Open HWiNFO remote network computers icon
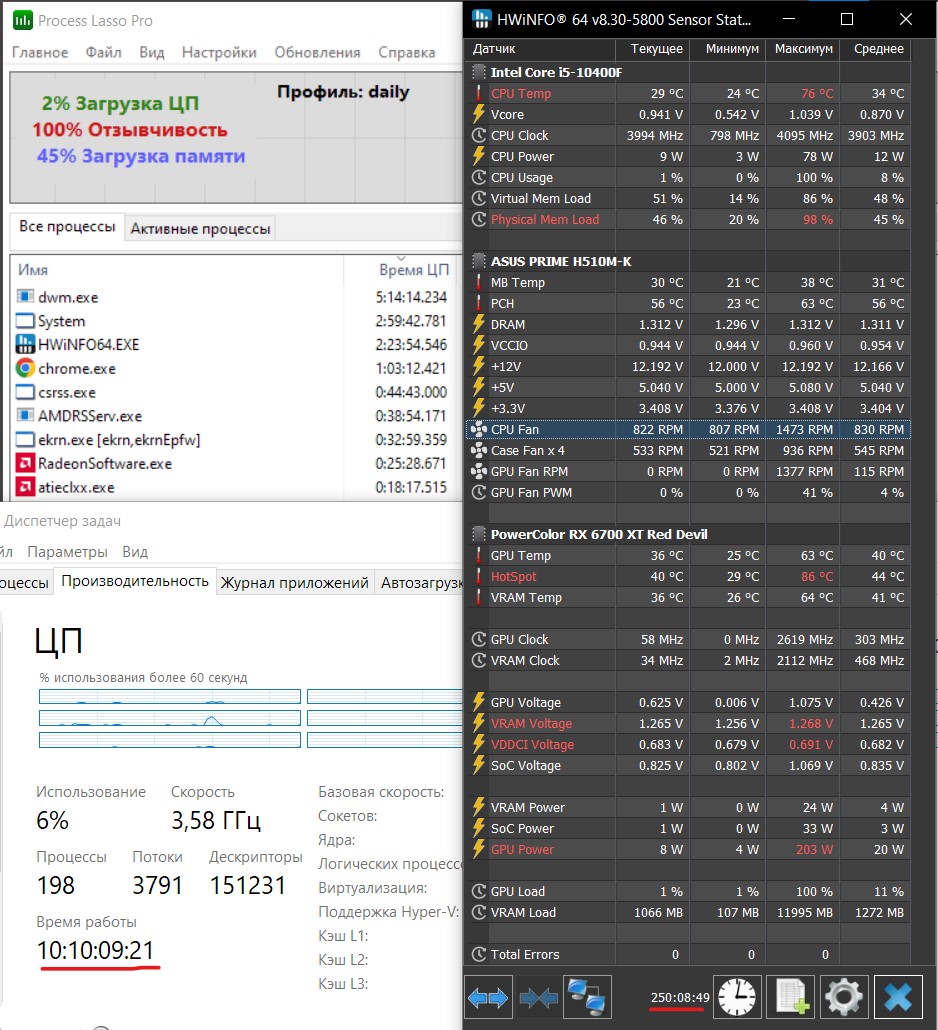 (587, 997)
